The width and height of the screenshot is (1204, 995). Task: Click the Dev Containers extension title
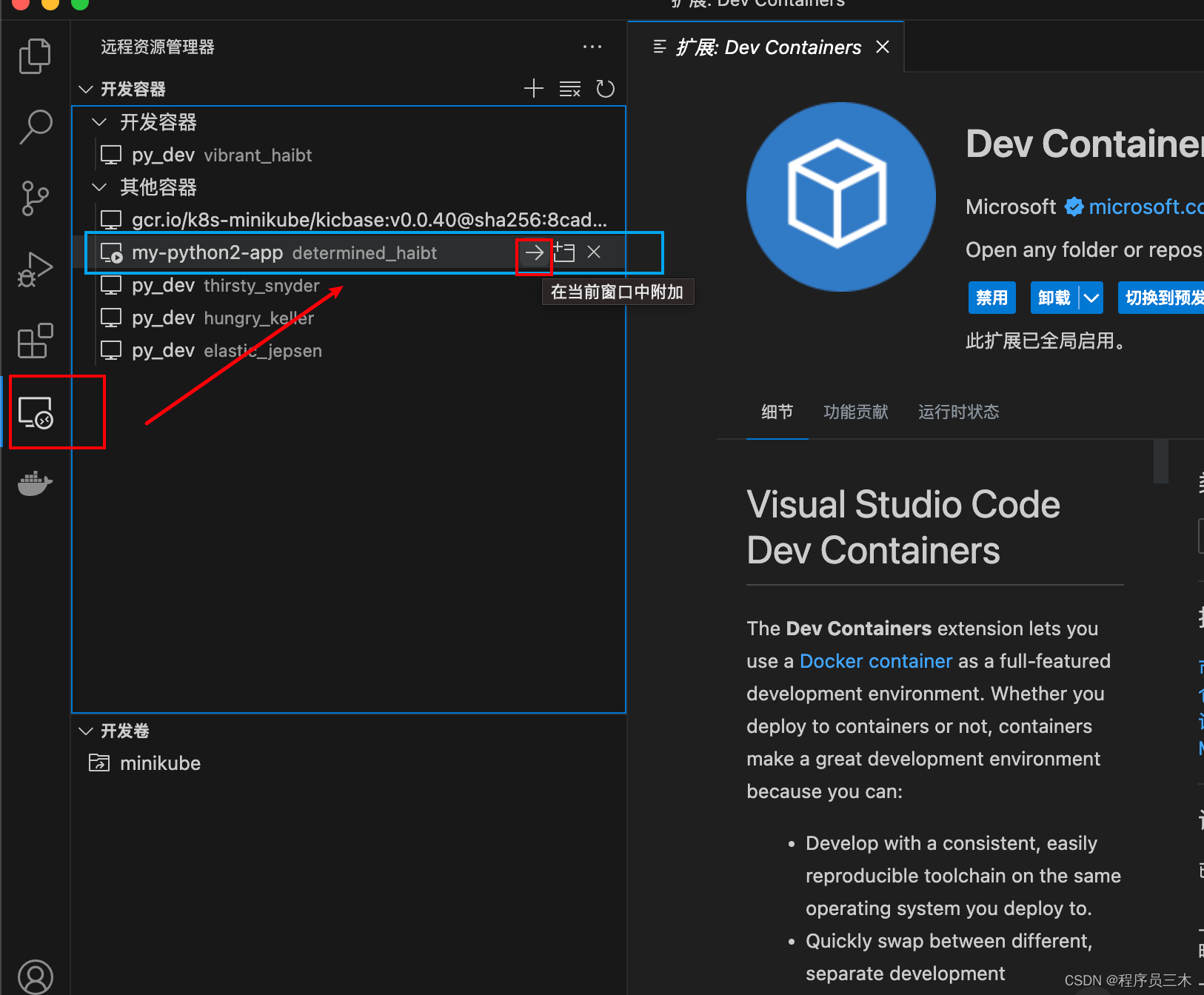point(1085,144)
